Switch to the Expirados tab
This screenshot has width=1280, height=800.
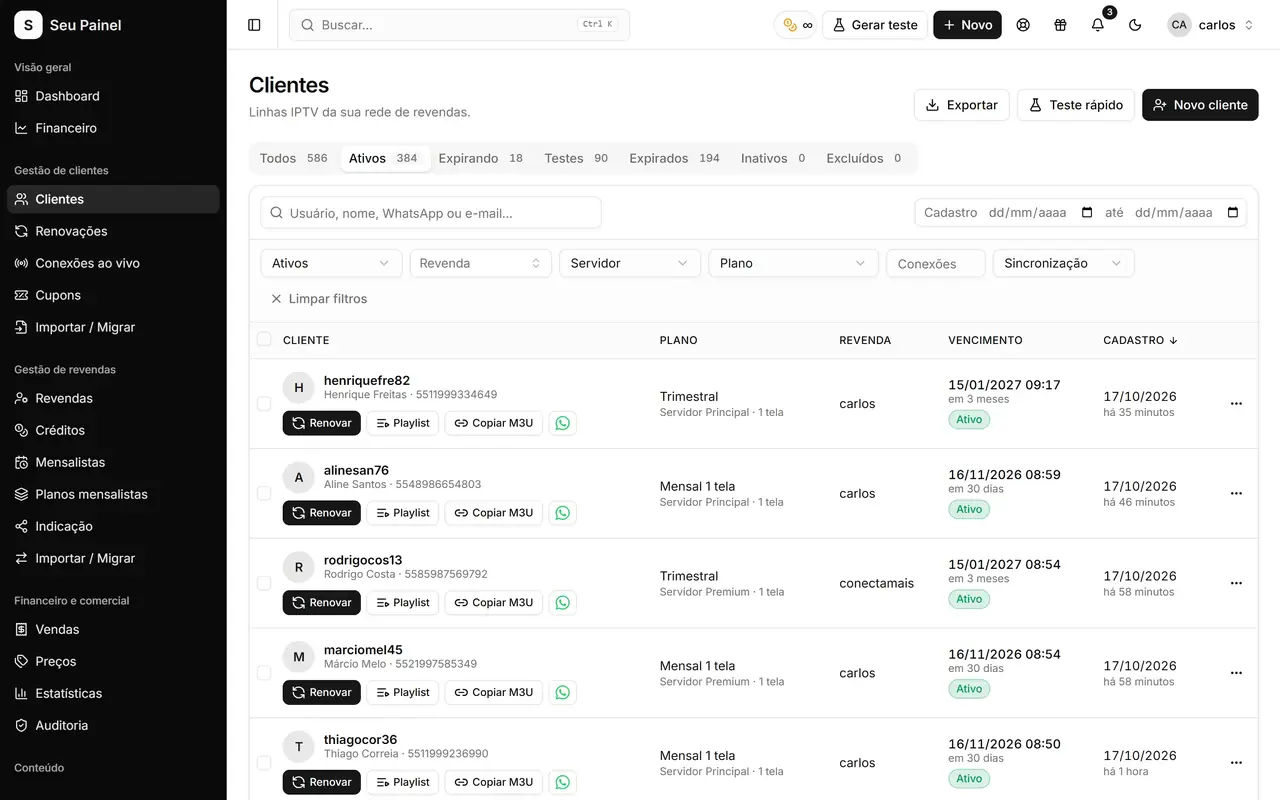point(675,158)
